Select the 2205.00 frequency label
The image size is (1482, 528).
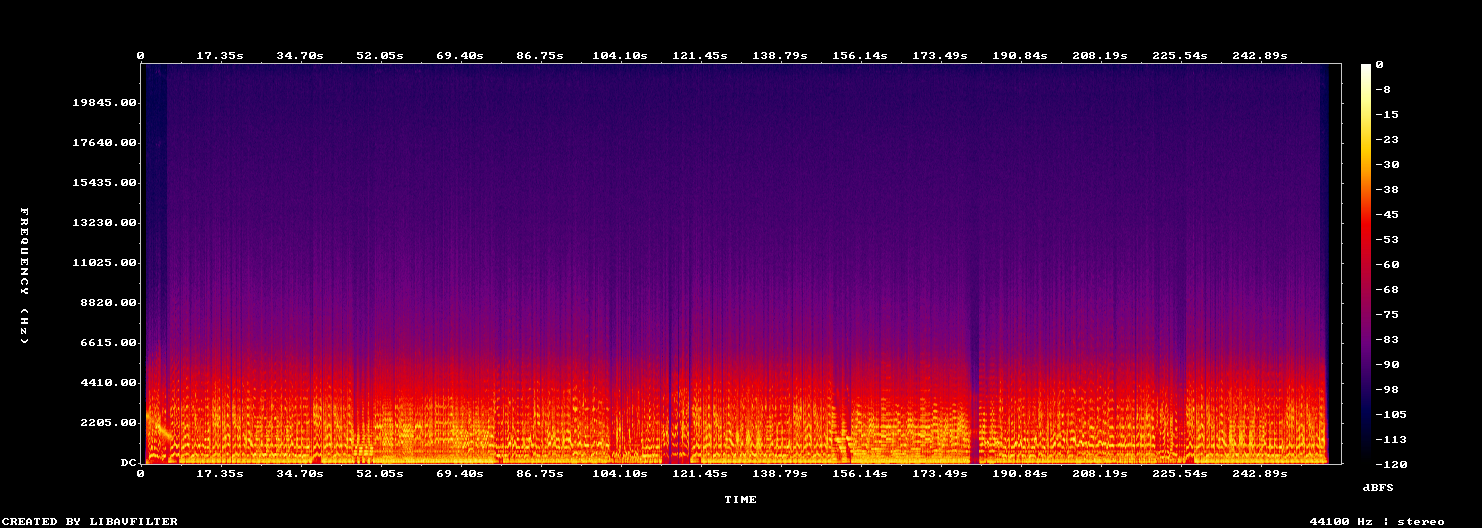[x=108, y=423]
